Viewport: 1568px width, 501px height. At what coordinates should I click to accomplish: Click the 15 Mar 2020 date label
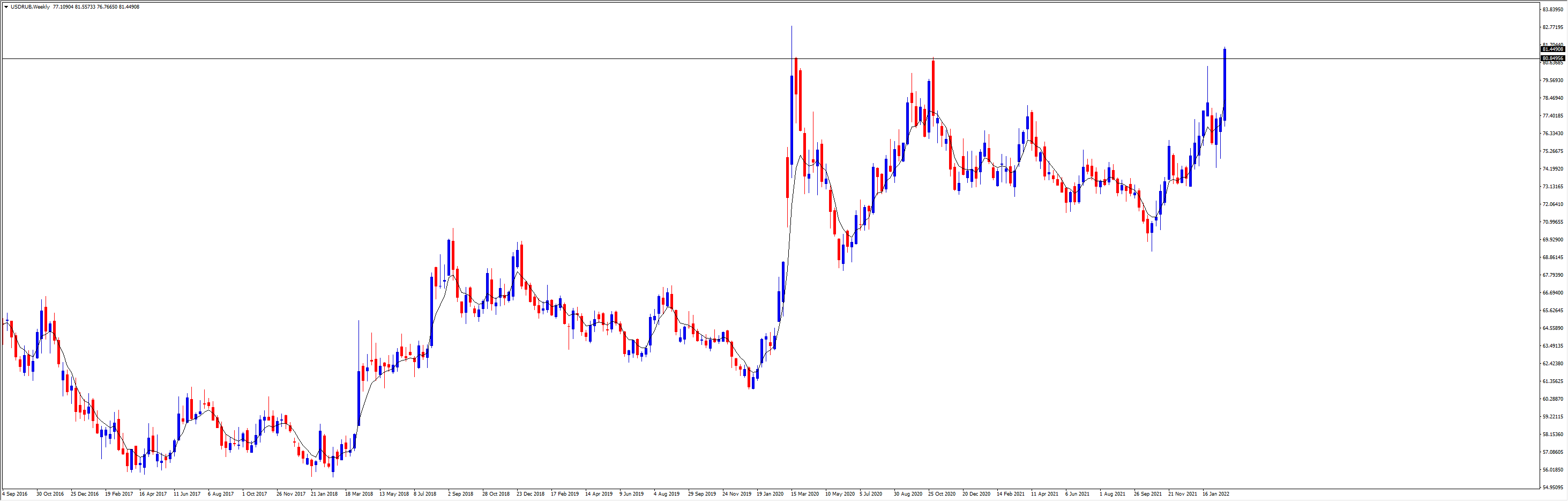(805, 495)
